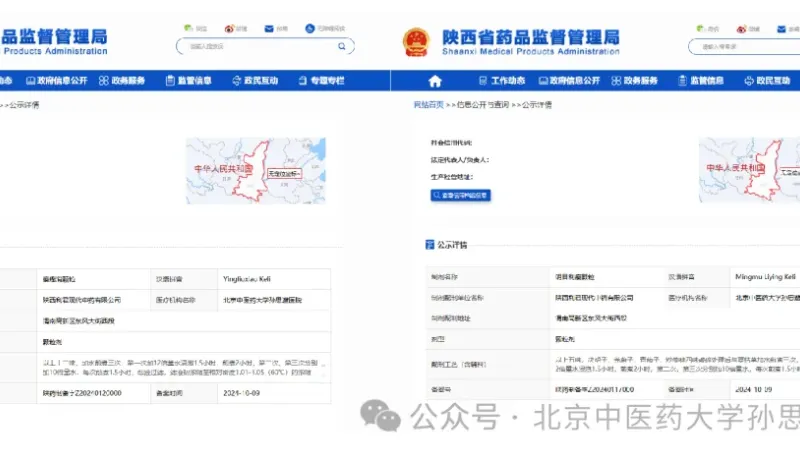Open the WeChat icon on the right page header
This screenshot has width=800, height=460.
point(701,29)
